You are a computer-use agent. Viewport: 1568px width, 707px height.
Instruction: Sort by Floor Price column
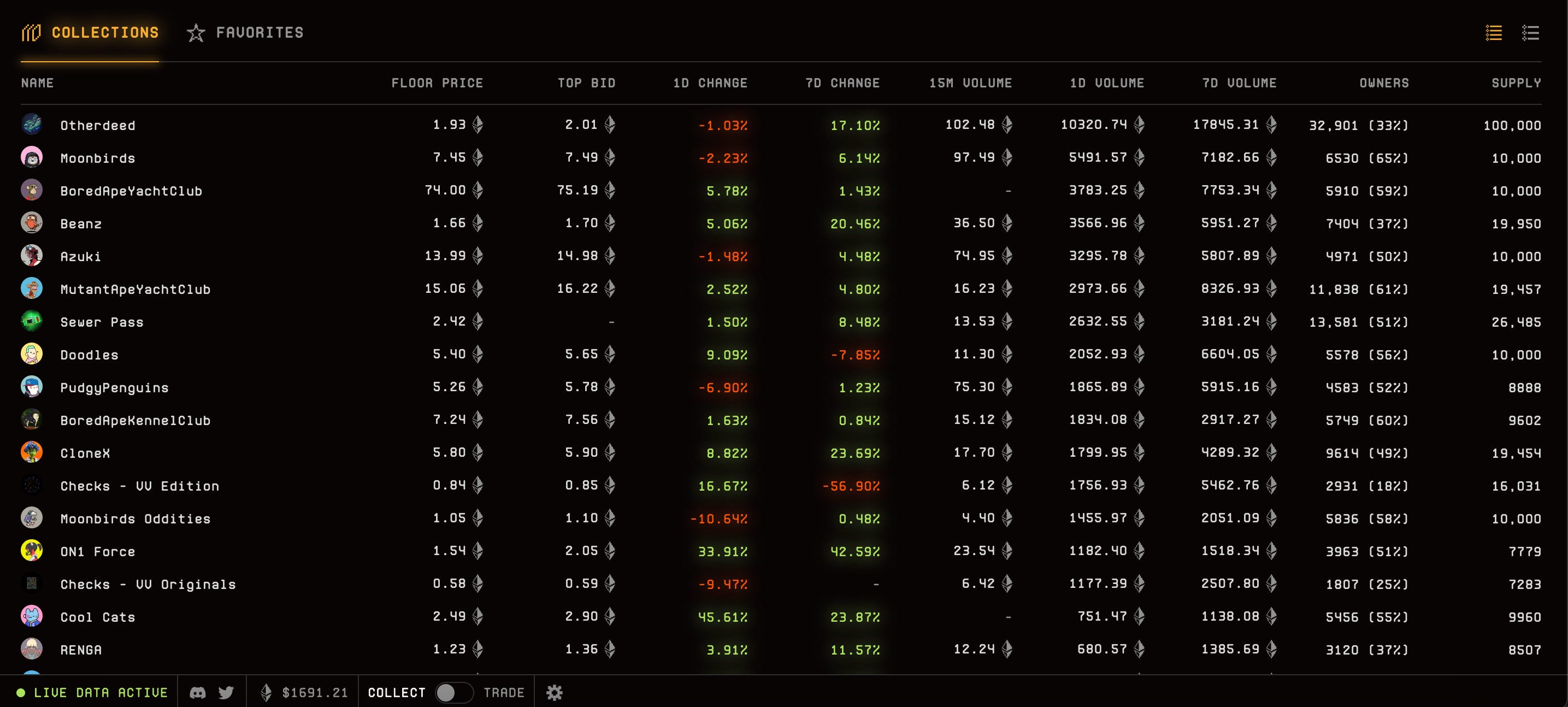click(x=437, y=83)
